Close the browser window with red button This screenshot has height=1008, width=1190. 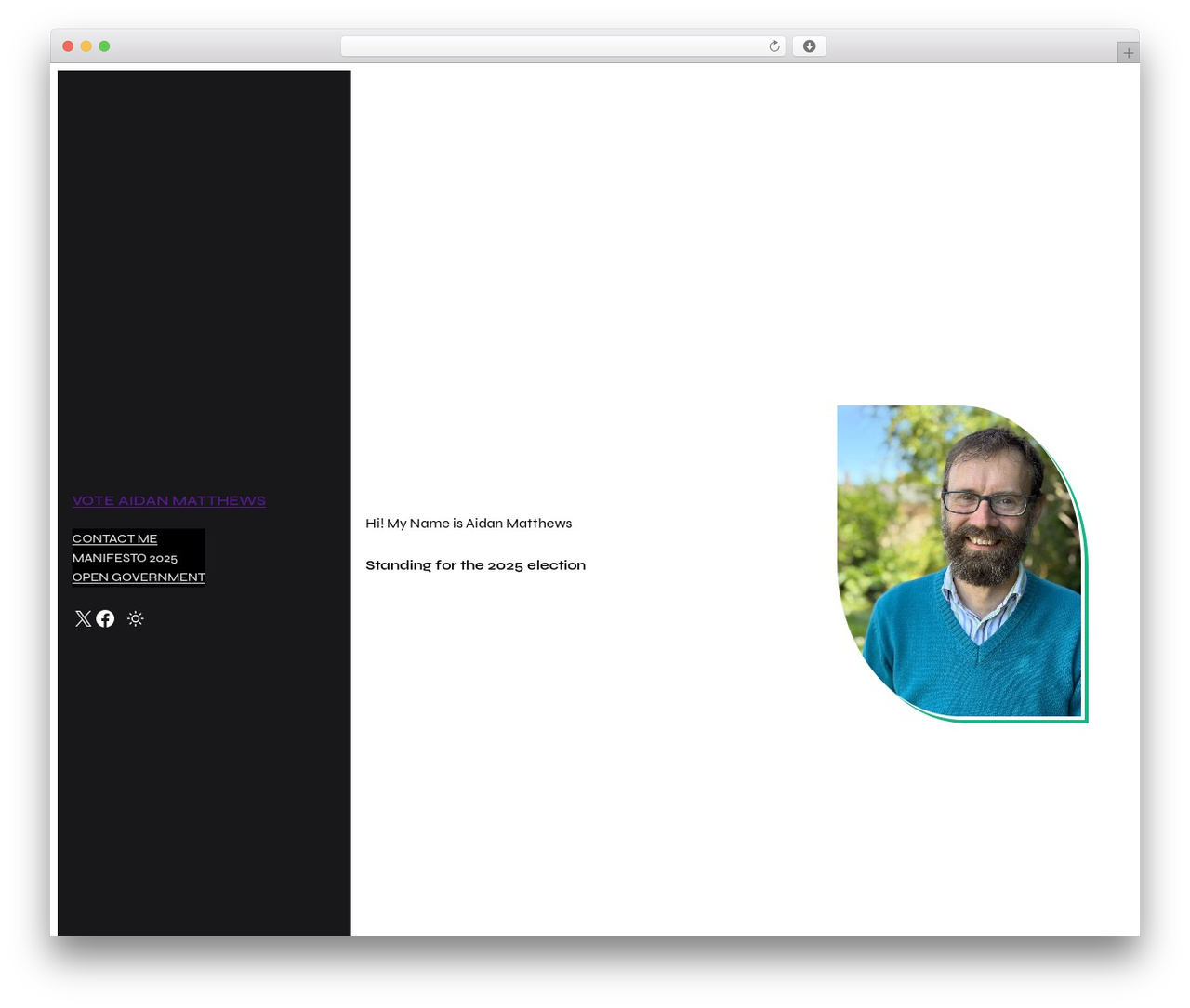click(x=68, y=46)
